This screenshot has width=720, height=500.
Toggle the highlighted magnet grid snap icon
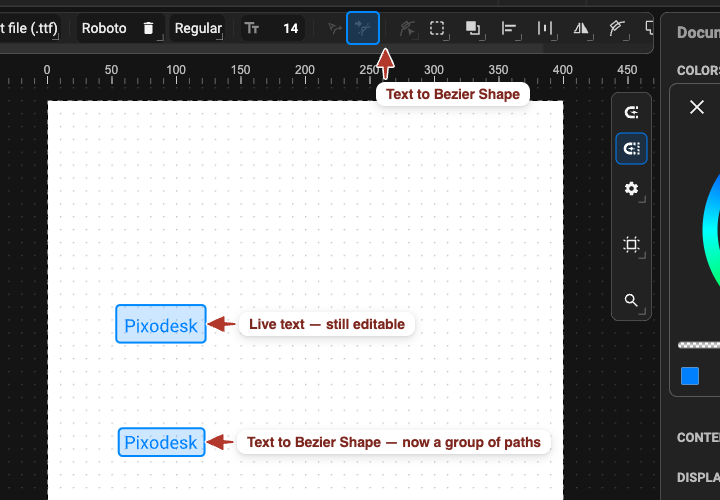(631, 148)
